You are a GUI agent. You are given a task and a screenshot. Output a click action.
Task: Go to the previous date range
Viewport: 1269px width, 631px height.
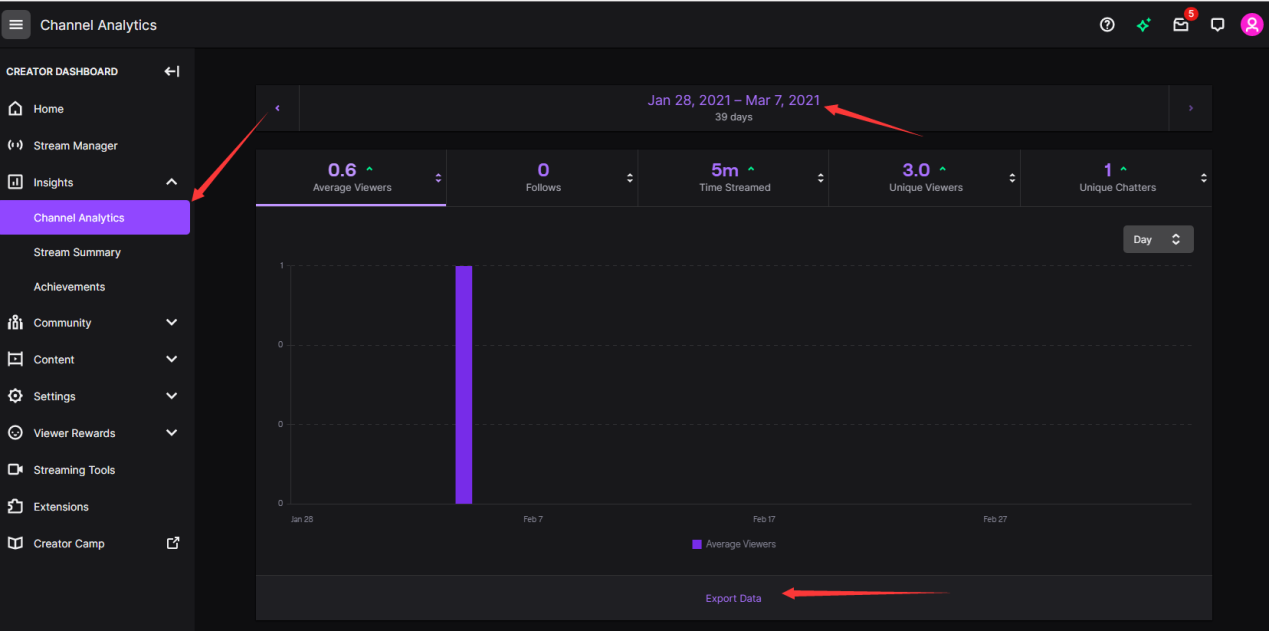(x=278, y=108)
